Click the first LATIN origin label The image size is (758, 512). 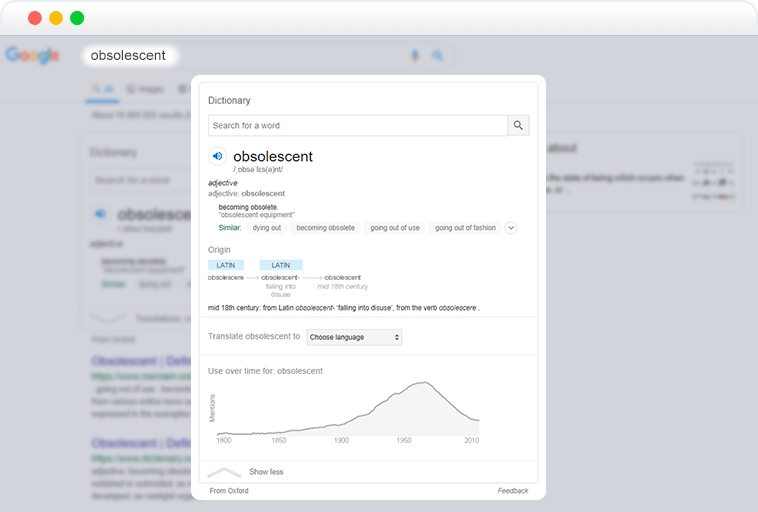226,265
